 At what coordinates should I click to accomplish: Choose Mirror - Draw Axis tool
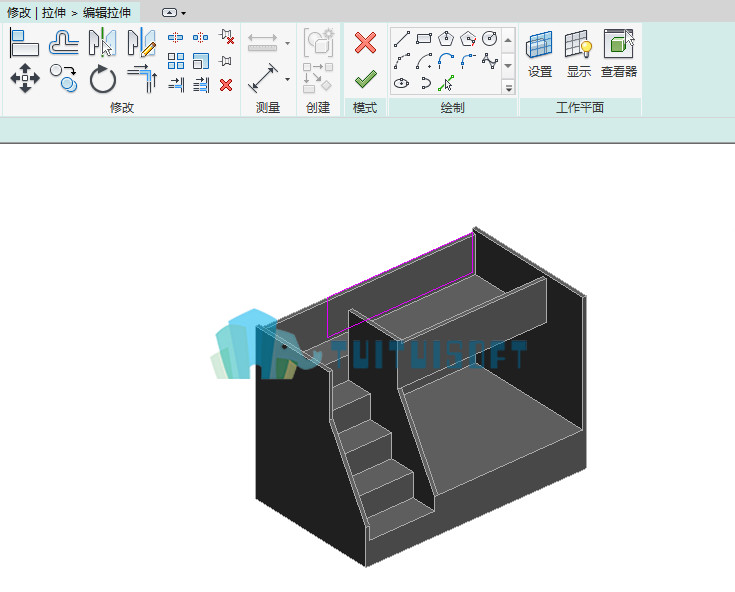142,43
